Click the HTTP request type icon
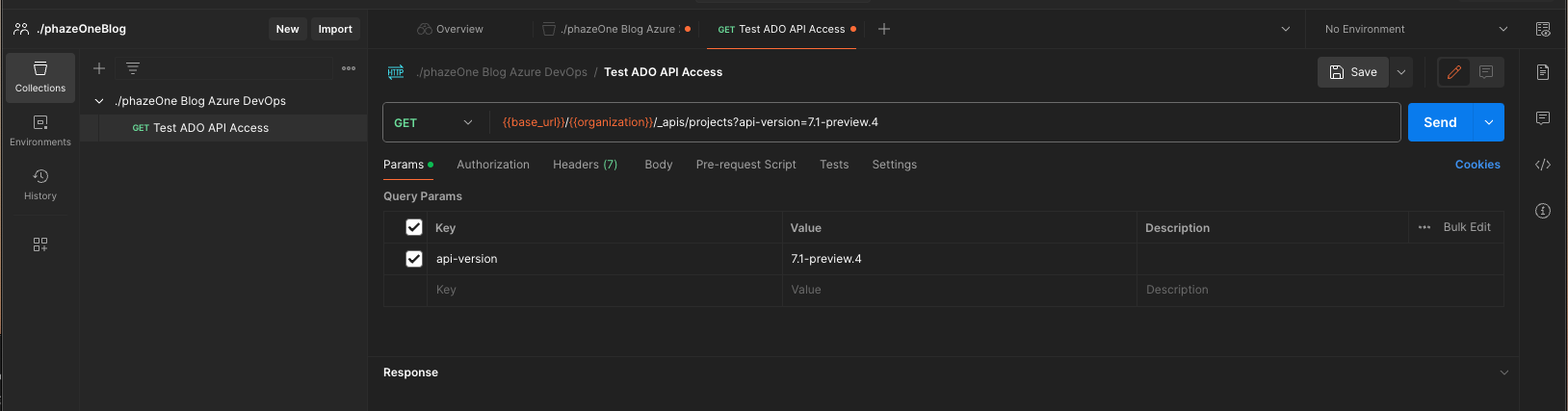Viewport: 1568px width, 411px height. tap(396, 72)
